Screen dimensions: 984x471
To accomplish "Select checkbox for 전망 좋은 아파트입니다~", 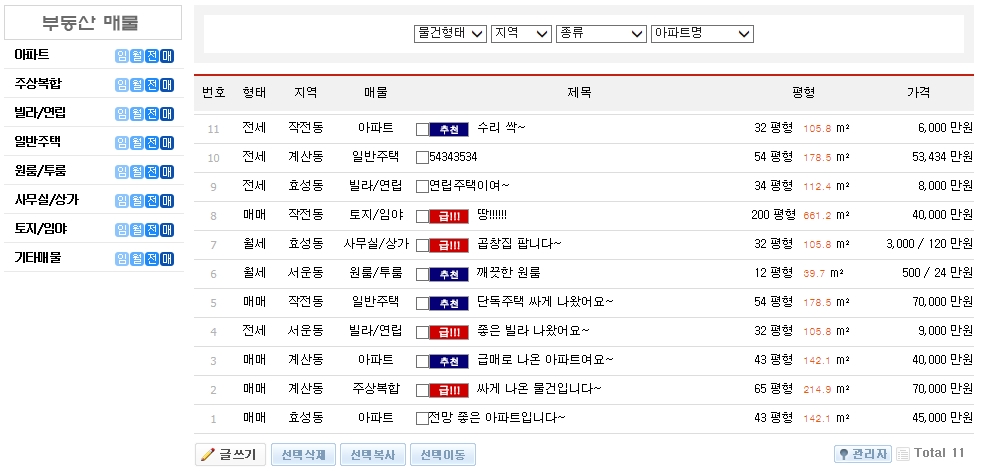I will coord(422,418).
